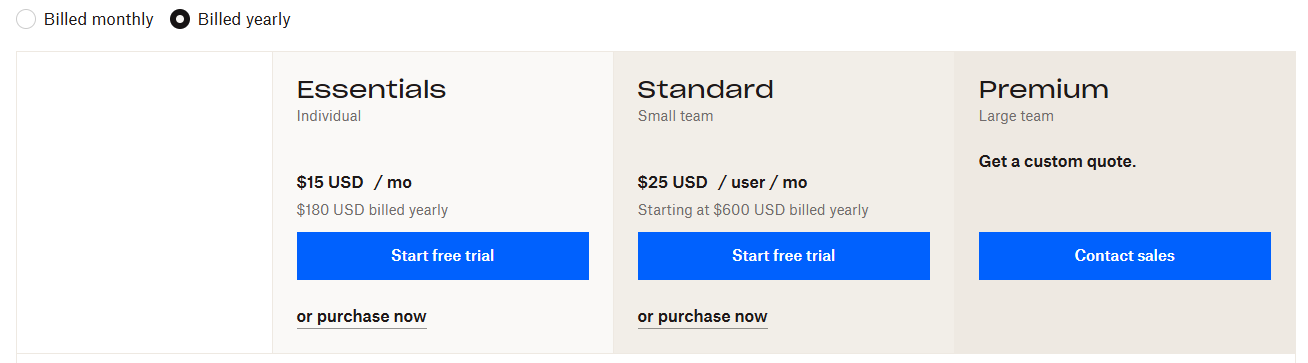Click the Standard plan heading
Viewport: 1308px width, 363px height.
(x=706, y=89)
